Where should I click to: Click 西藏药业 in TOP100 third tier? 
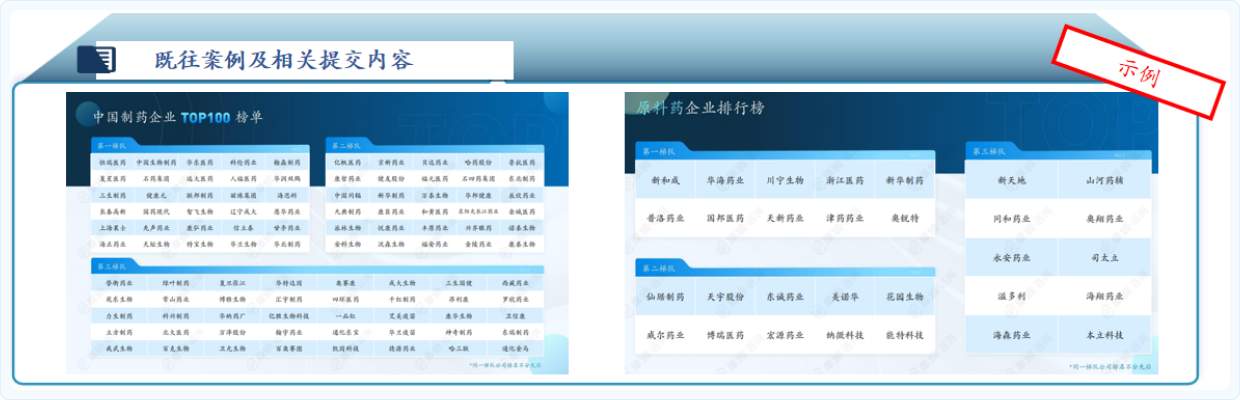(x=516, y=283)
